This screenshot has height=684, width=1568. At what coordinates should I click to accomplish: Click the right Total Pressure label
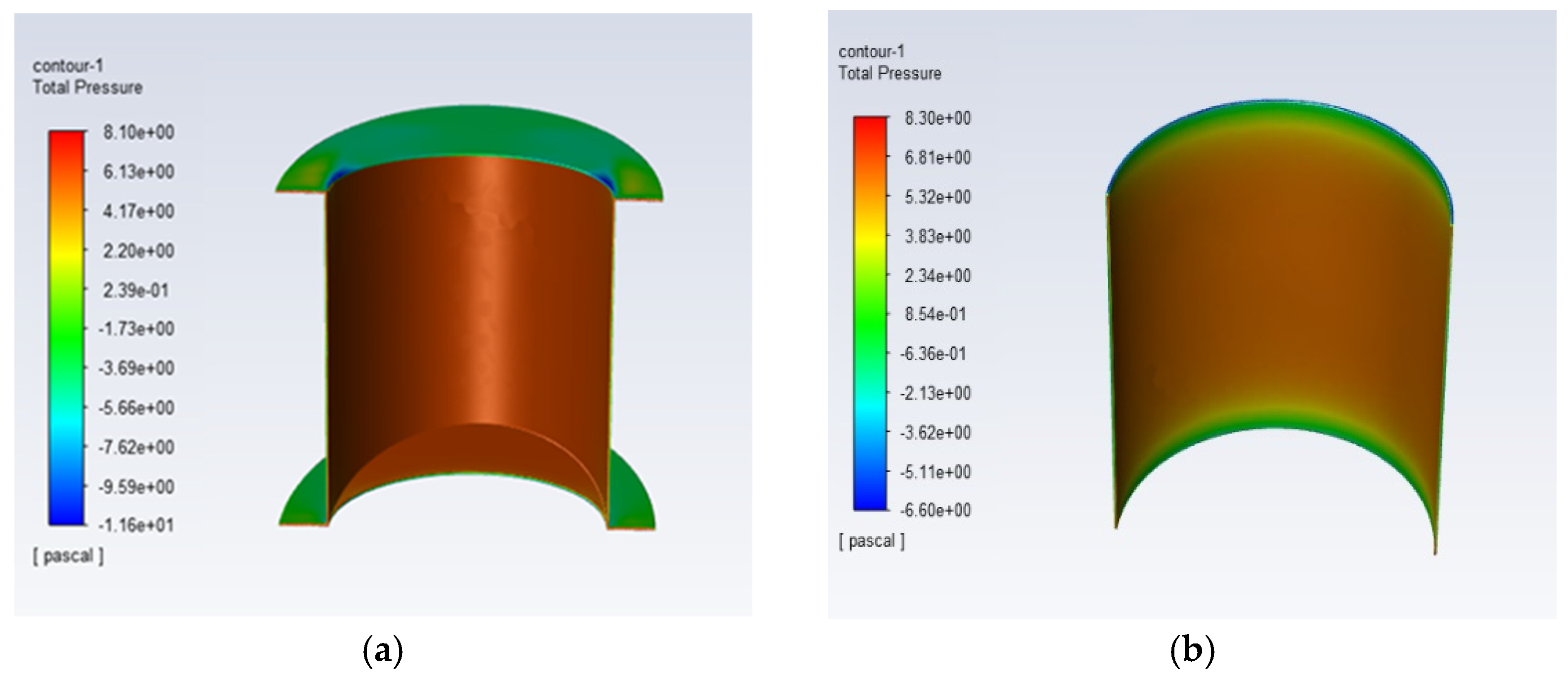(x=889, y=74)
